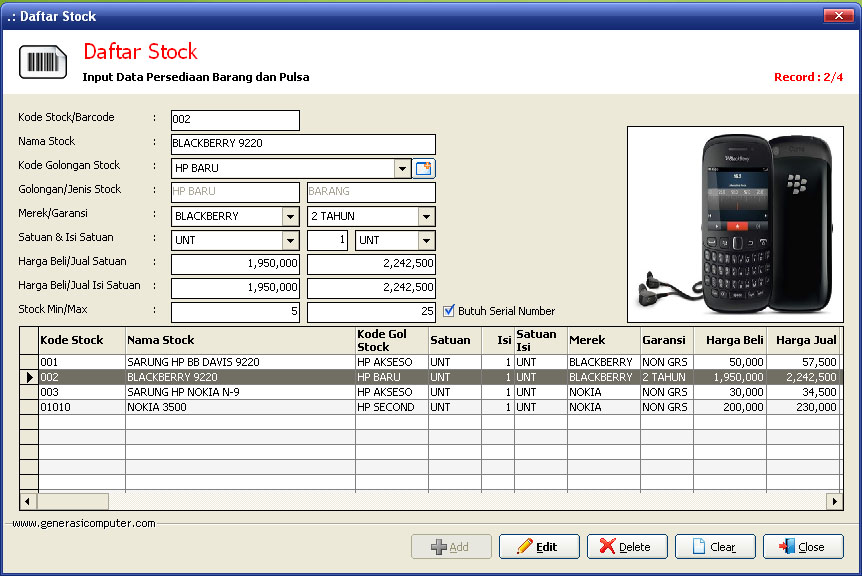Open the Garansi 2 TAHUN dropdown
Viewport: 862px width, 576px height.
click(x=426, y=216)
